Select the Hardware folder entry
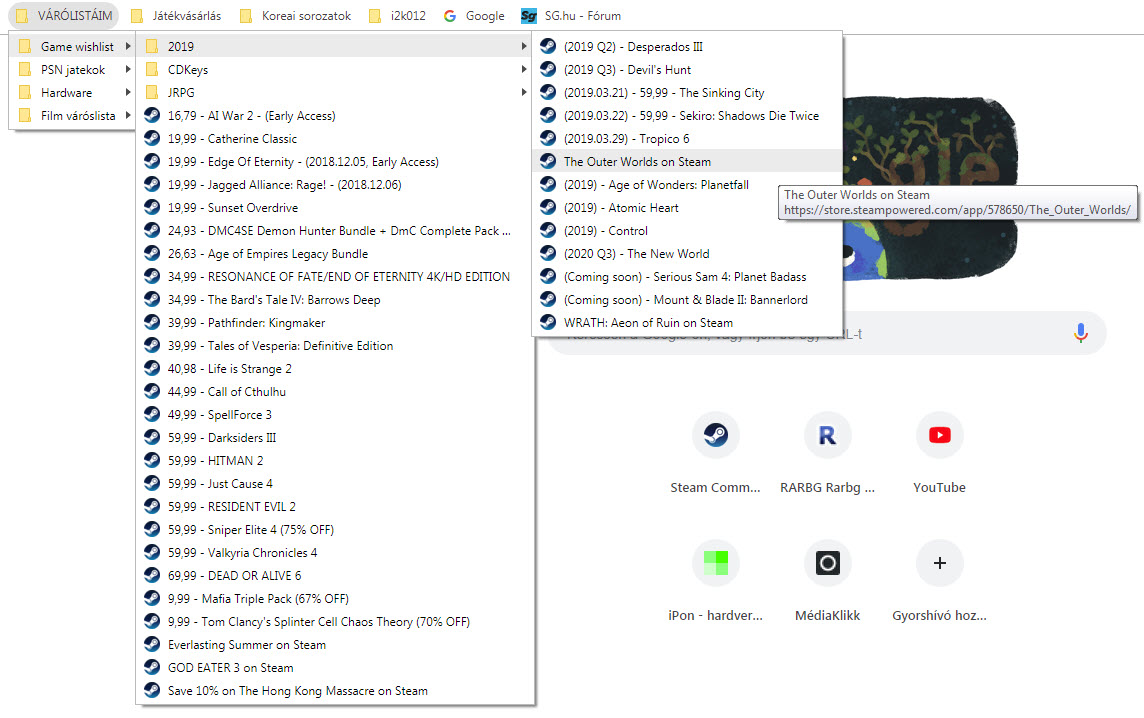The image size is (1144, 718). click(73, 93)
